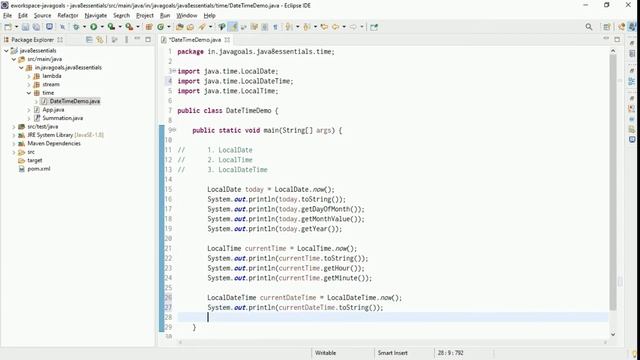
Task: Select App.java in Package Explorer
Action: (53, 110)
